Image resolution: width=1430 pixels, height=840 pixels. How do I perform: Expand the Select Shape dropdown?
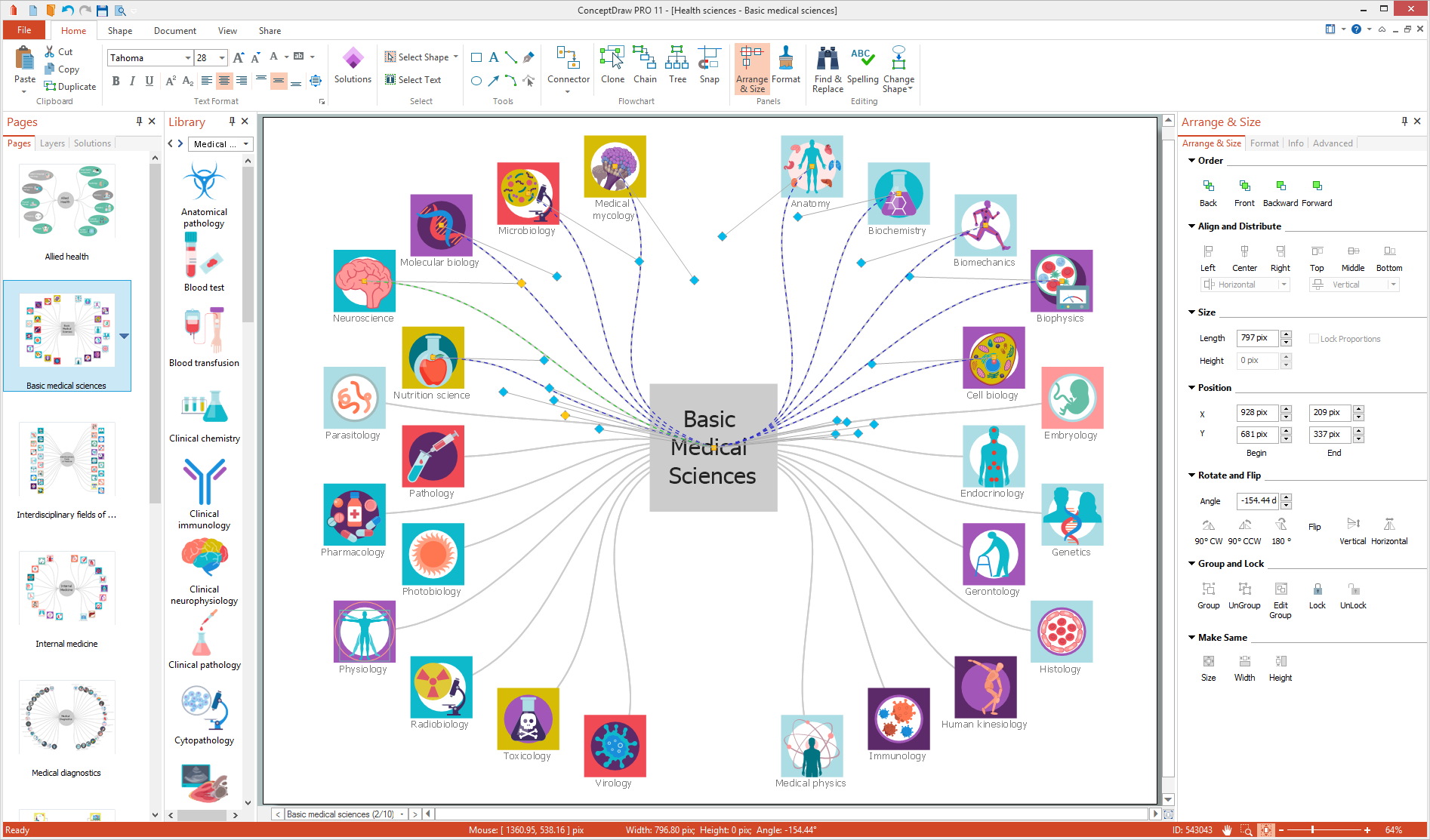456,57
